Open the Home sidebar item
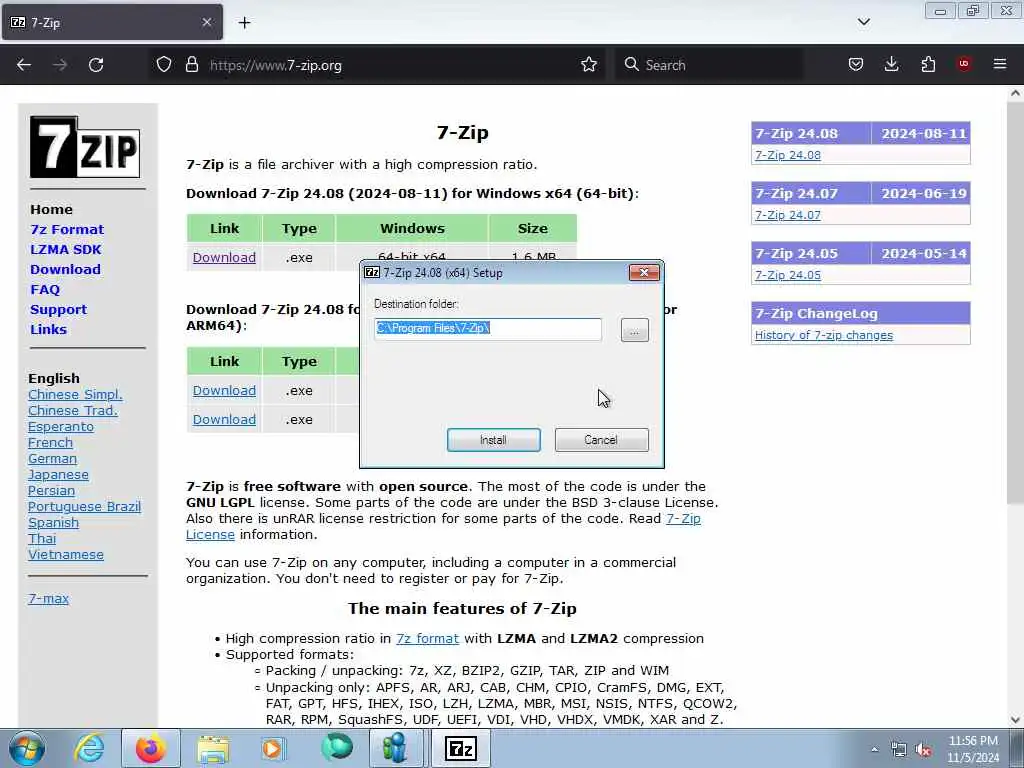Viewport: 1024px width, 768px height. pos(52,210)
